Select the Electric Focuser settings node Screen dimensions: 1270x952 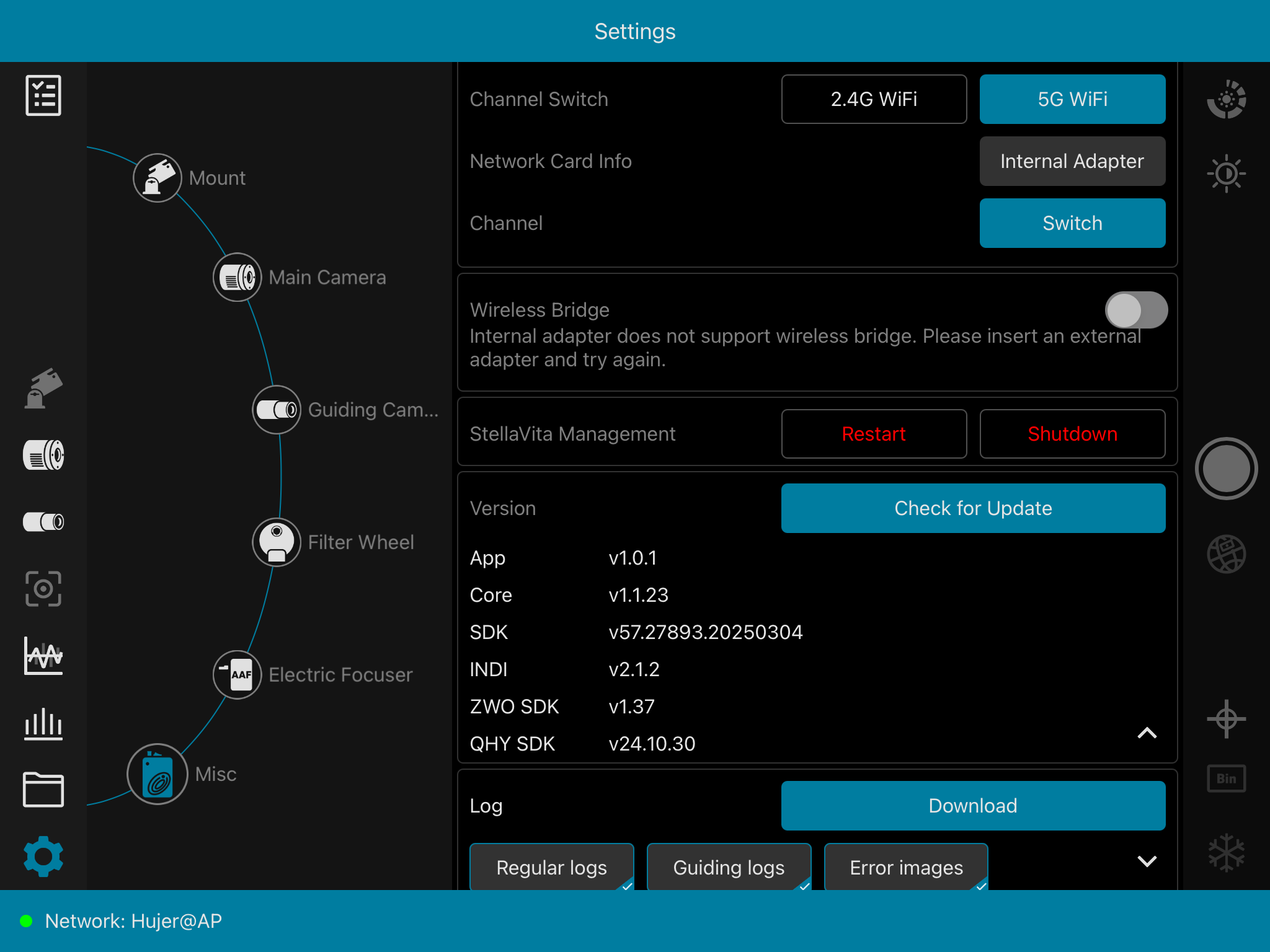(x=238, y=675)
